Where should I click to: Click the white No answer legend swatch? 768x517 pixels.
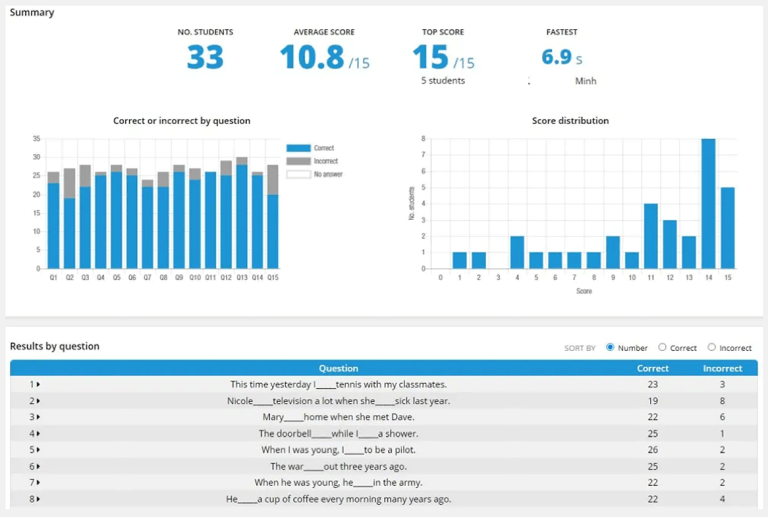coord(298,174)
